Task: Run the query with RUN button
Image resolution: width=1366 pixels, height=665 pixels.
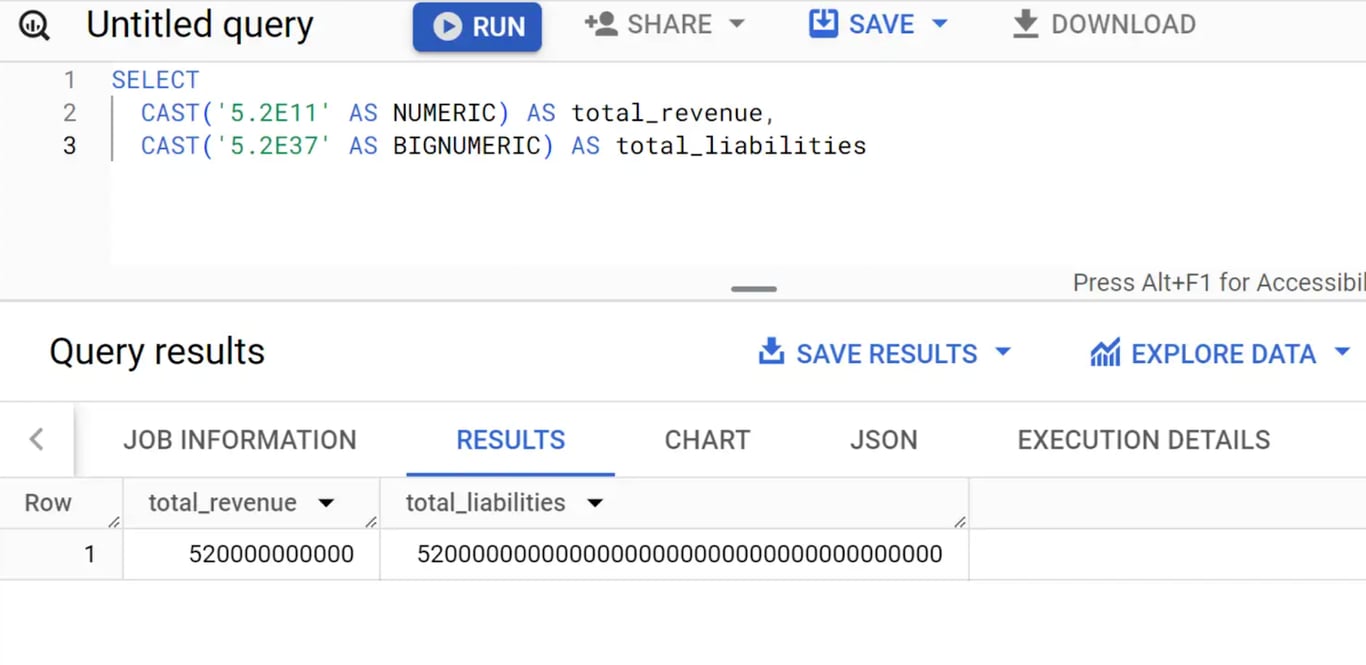Action: click(477, 27)
